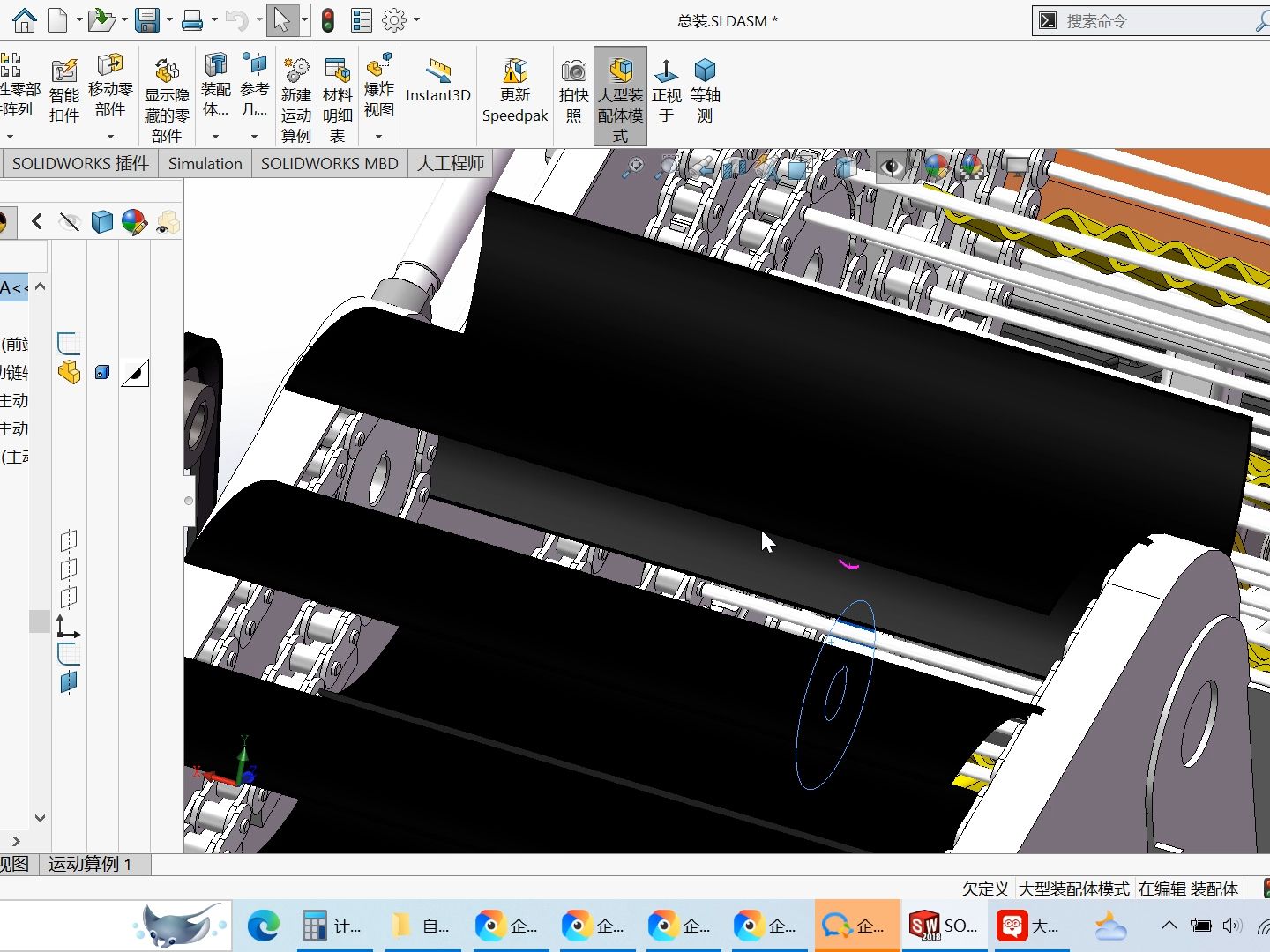
Task: Click the feature tree scroll-up arrow
Action: 40,287
